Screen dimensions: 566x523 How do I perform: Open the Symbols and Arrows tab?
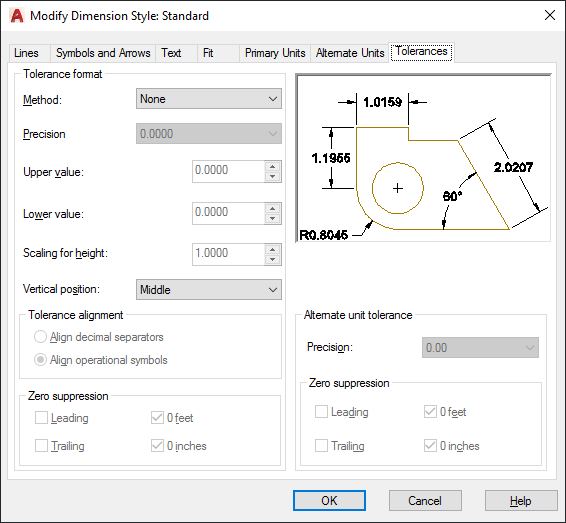point(103,53)
